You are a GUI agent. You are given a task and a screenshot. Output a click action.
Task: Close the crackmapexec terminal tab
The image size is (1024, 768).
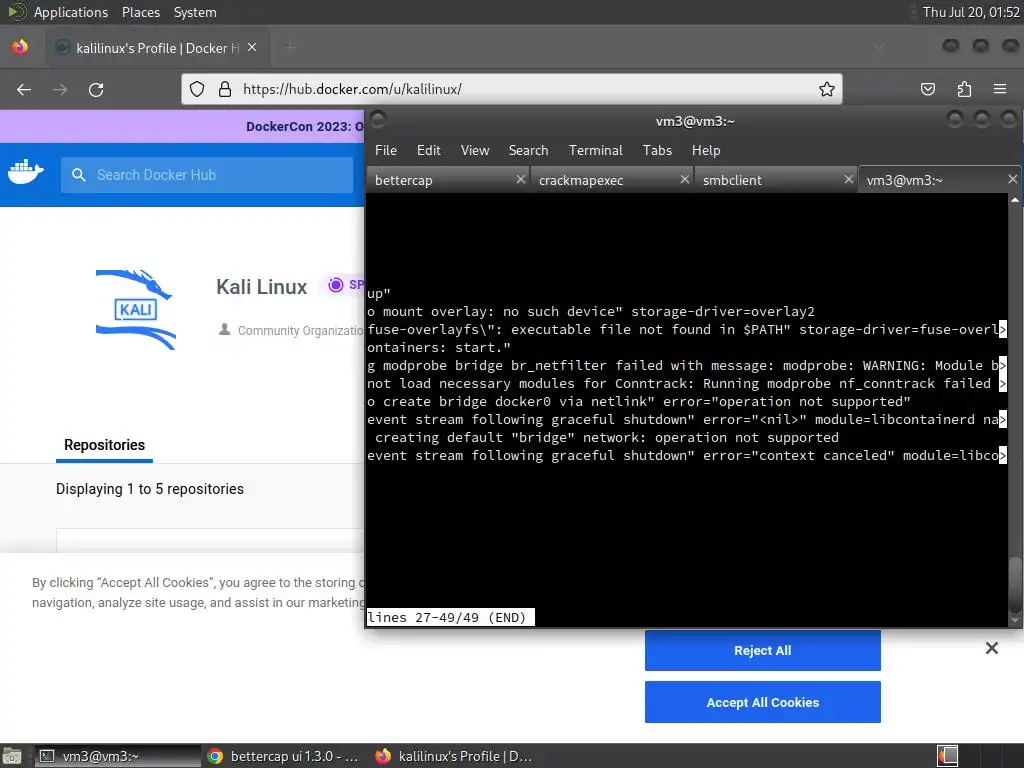tap(684, 180)
